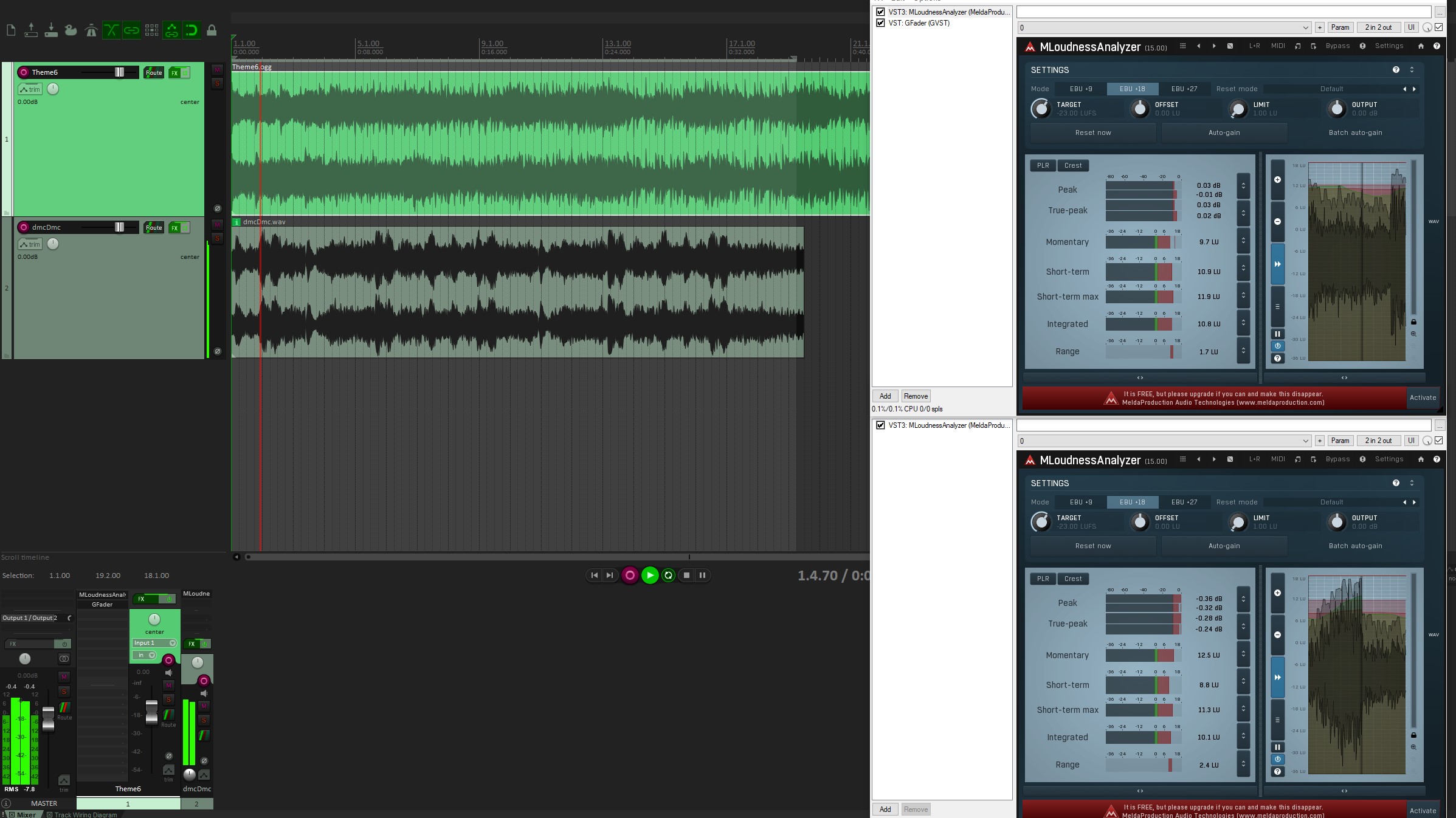Click MIDI in upper analyzer header
This screenshot has width=1456, height=818.
coord(1278,46)
